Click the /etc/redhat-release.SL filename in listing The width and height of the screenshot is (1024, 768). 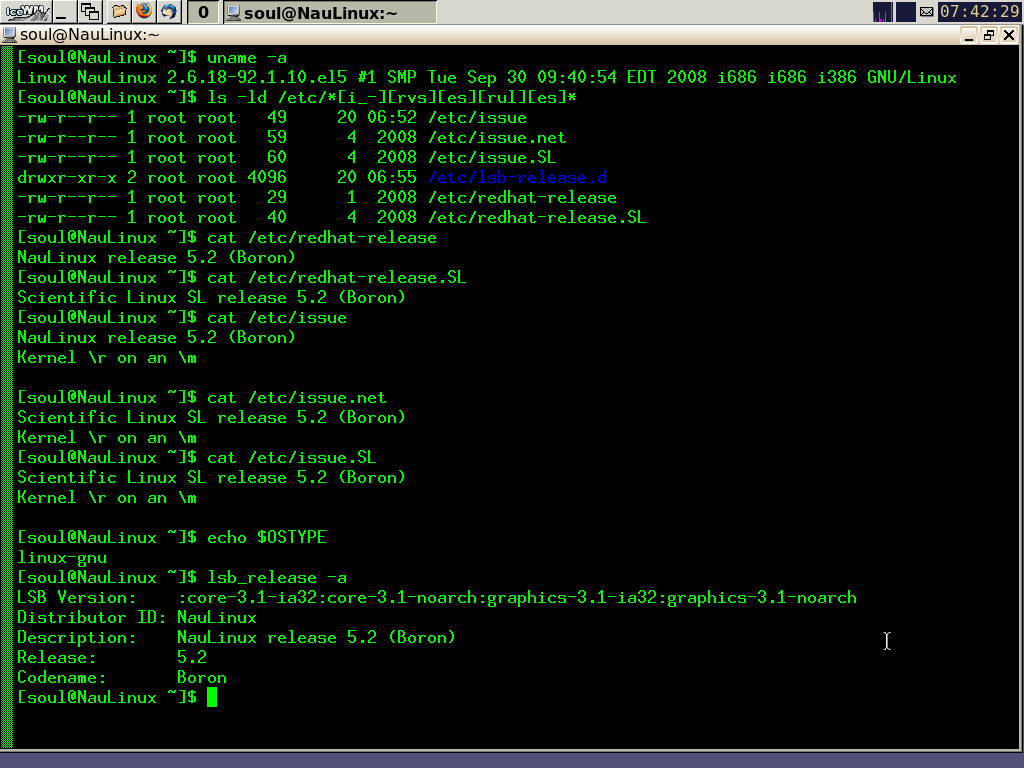point(537,217)
